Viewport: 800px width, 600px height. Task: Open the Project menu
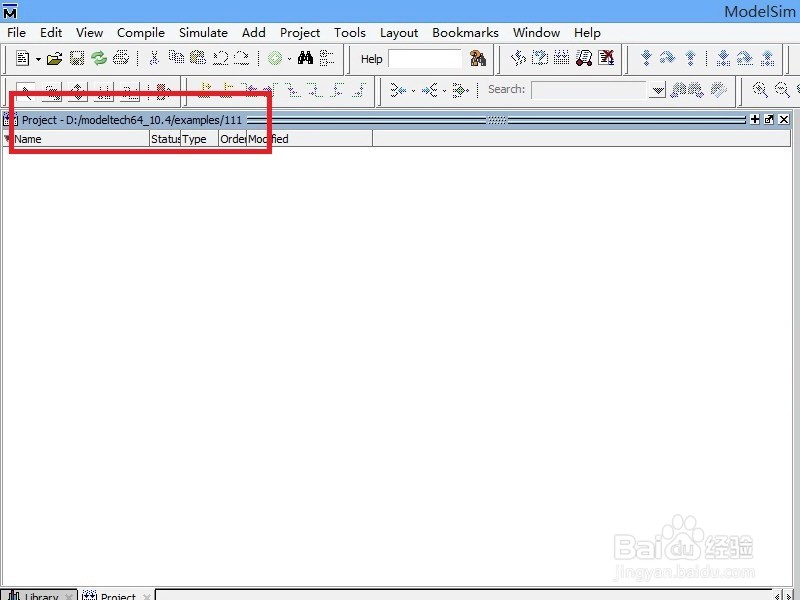299,33
